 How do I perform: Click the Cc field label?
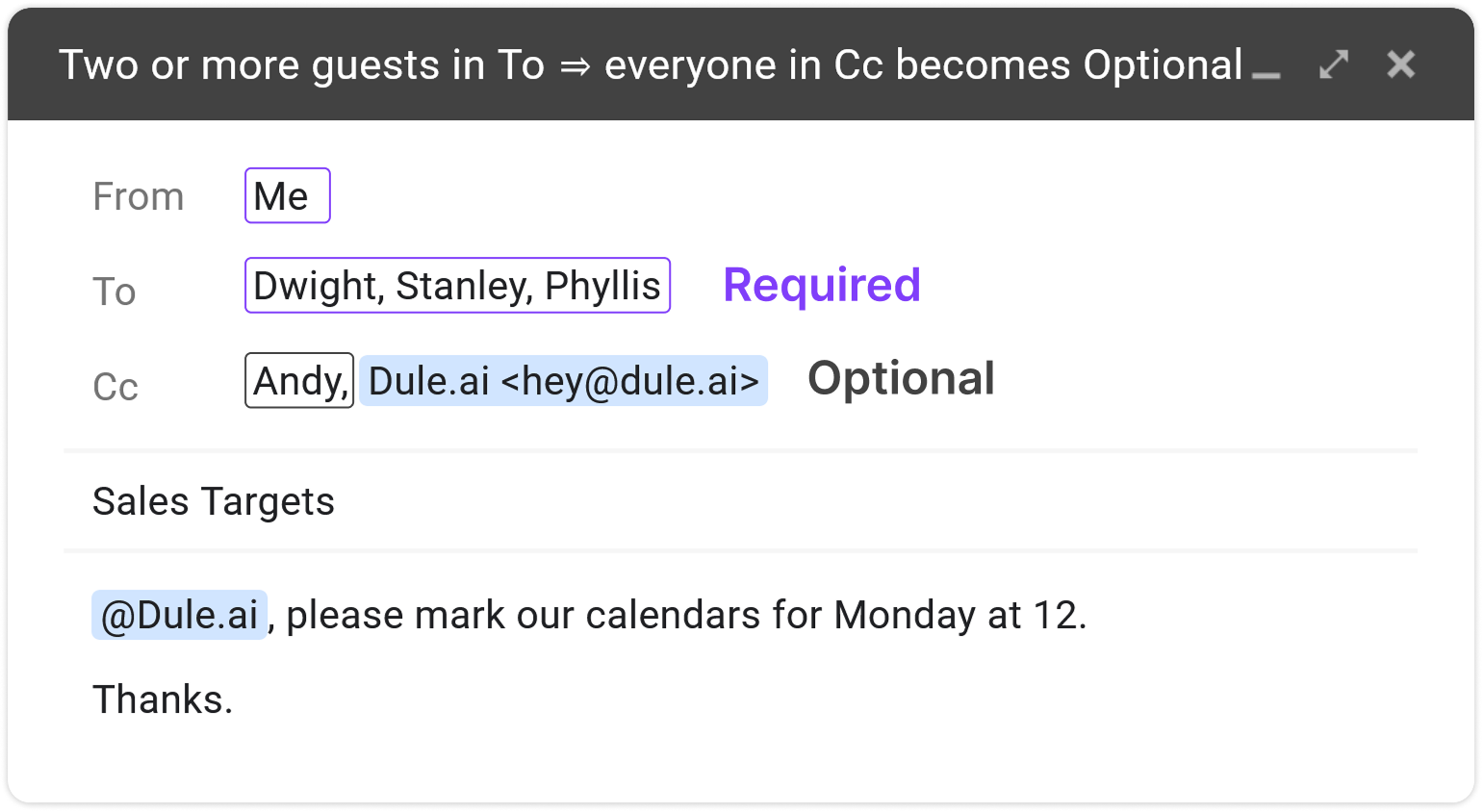tap(115, 386)
